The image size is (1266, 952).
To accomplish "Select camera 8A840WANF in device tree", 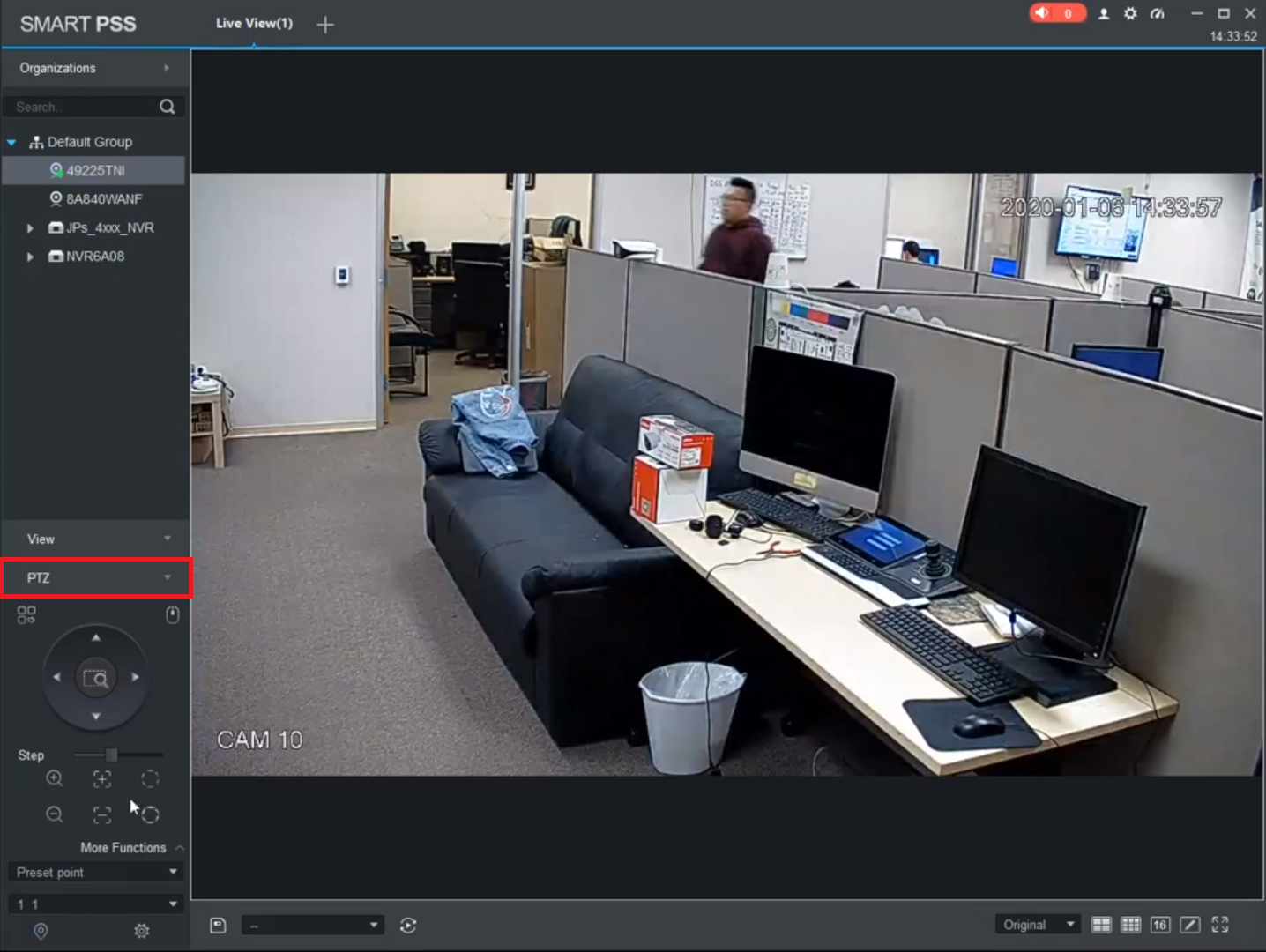I will (104, 199).
